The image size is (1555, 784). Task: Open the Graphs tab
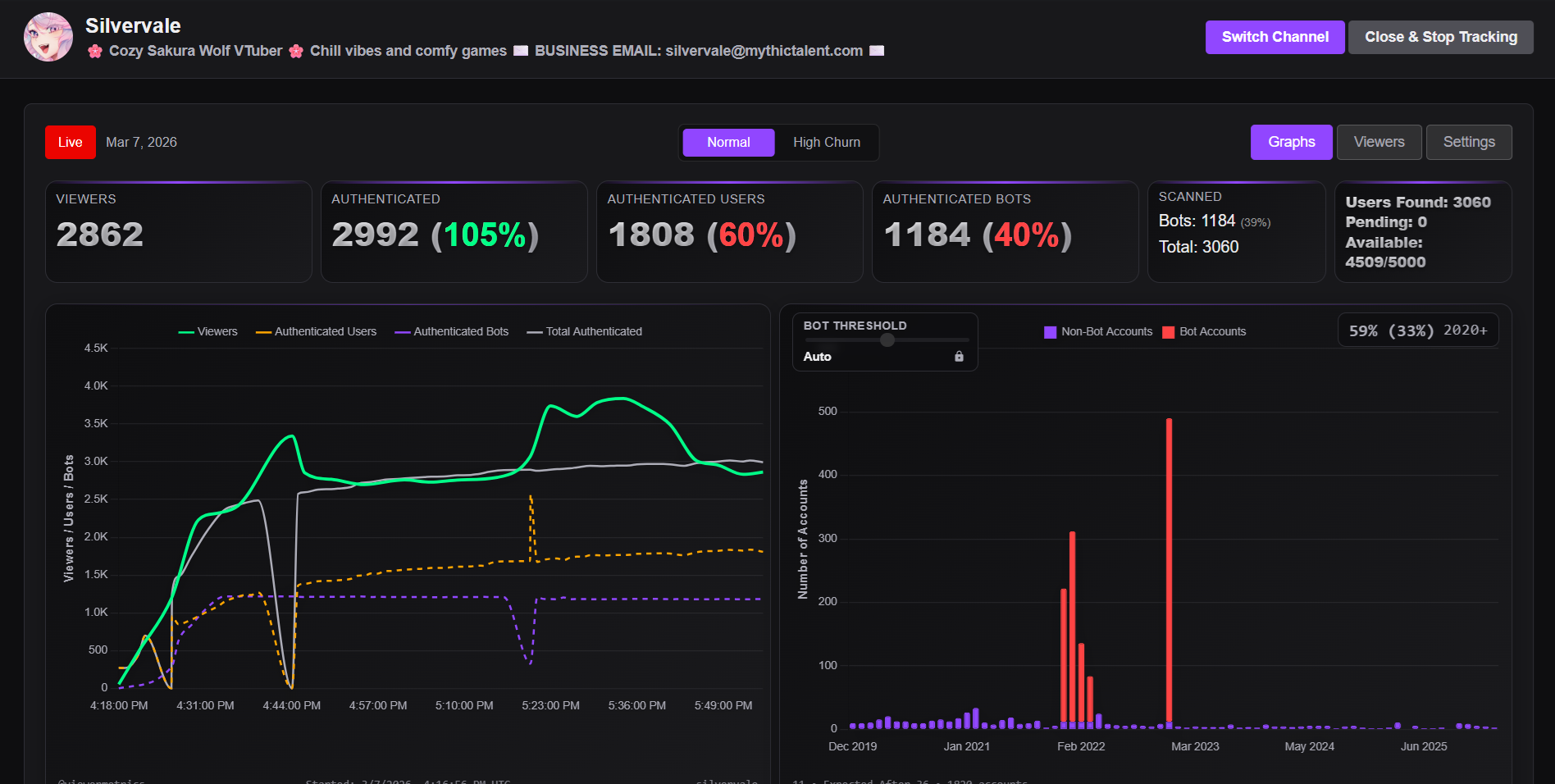(1291, 142)
